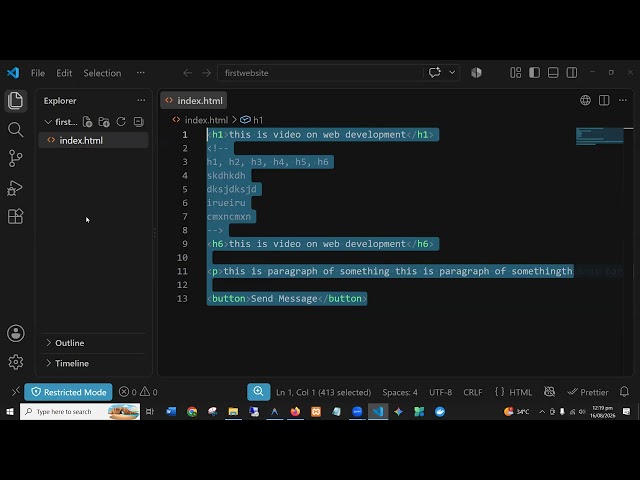Open the Edit menu
The image size is (640, 480).
[64, 73]
